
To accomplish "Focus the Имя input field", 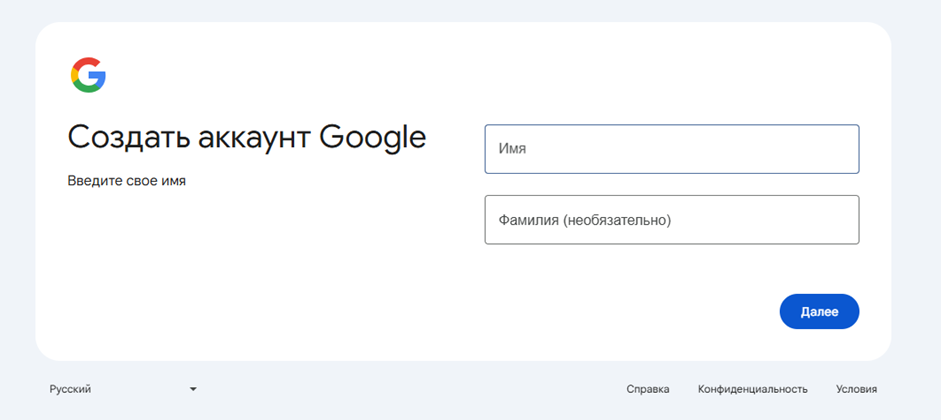I will click(x=672, y=149).
